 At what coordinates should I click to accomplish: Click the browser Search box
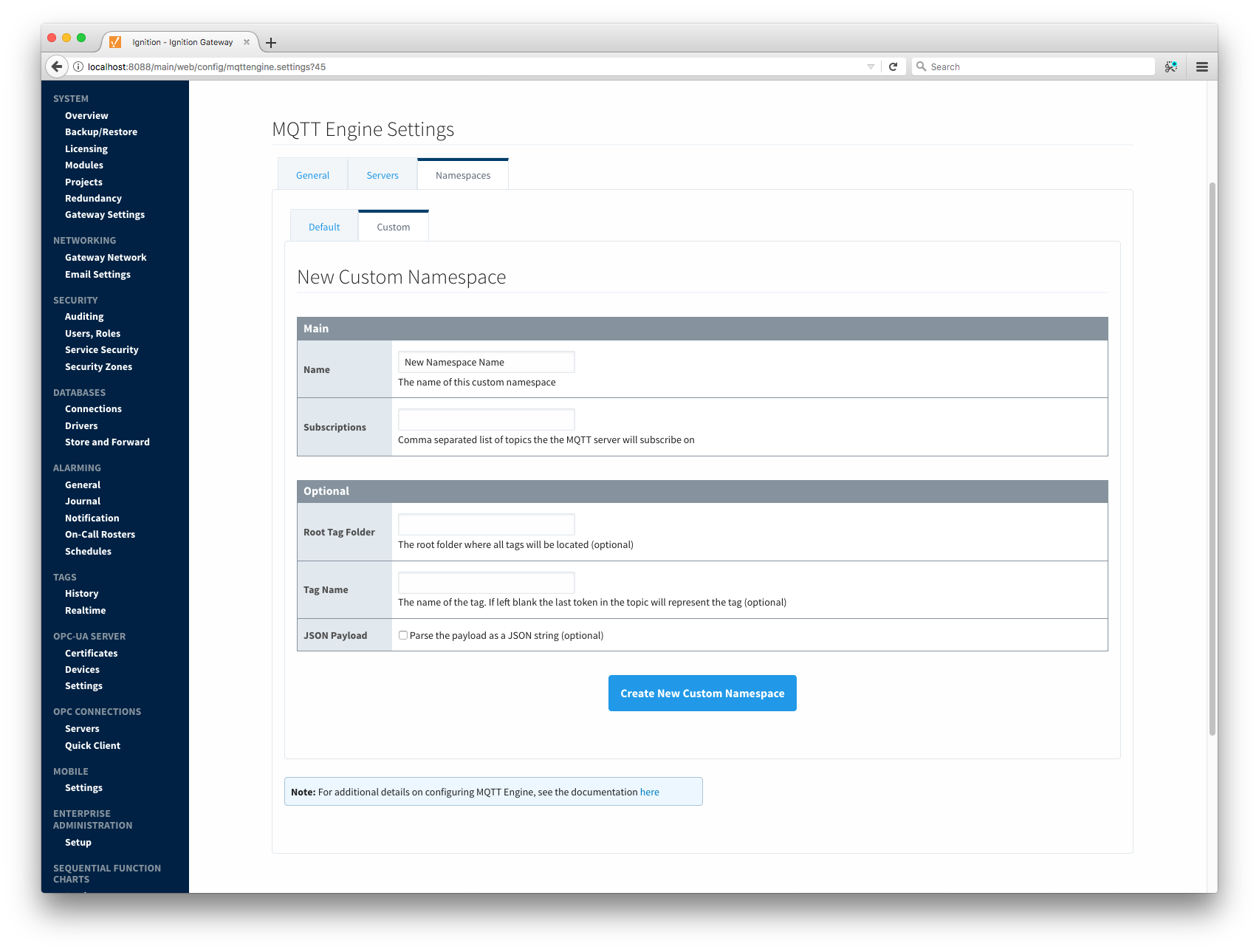(x=1034, y=66)
